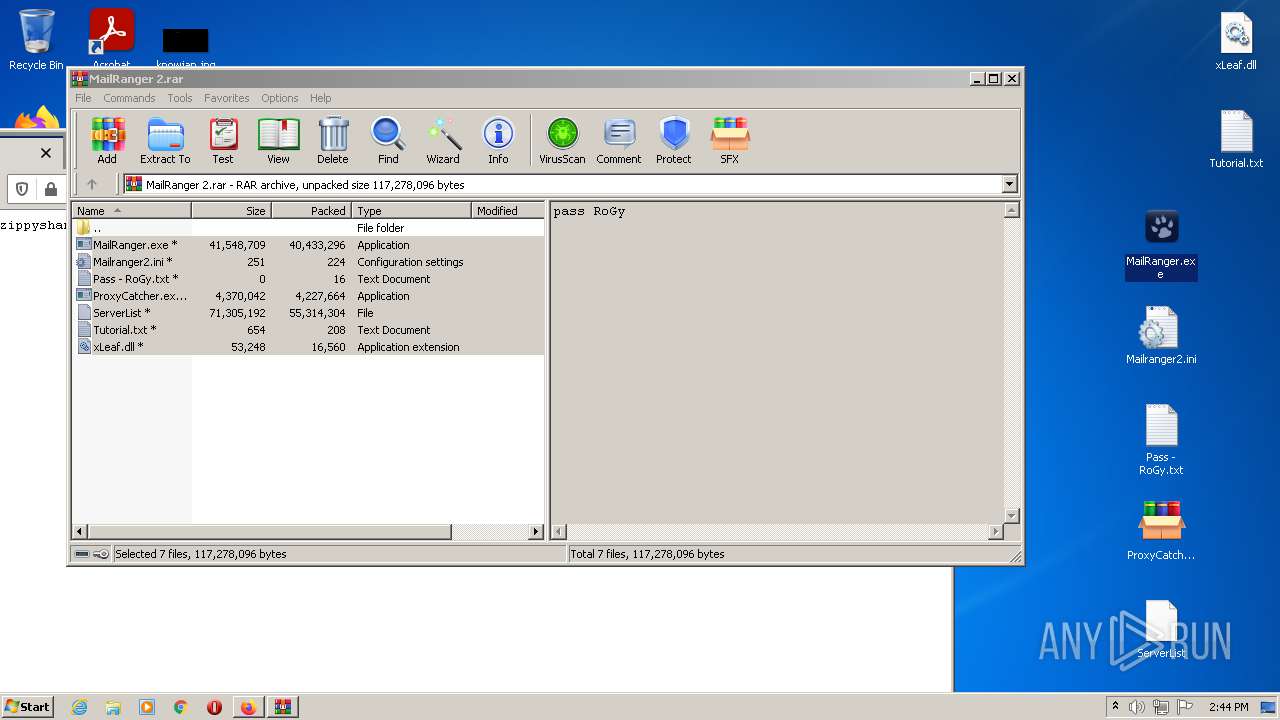Click the volume icon in system tray
1280x720 pixels.
[1137, 707]
